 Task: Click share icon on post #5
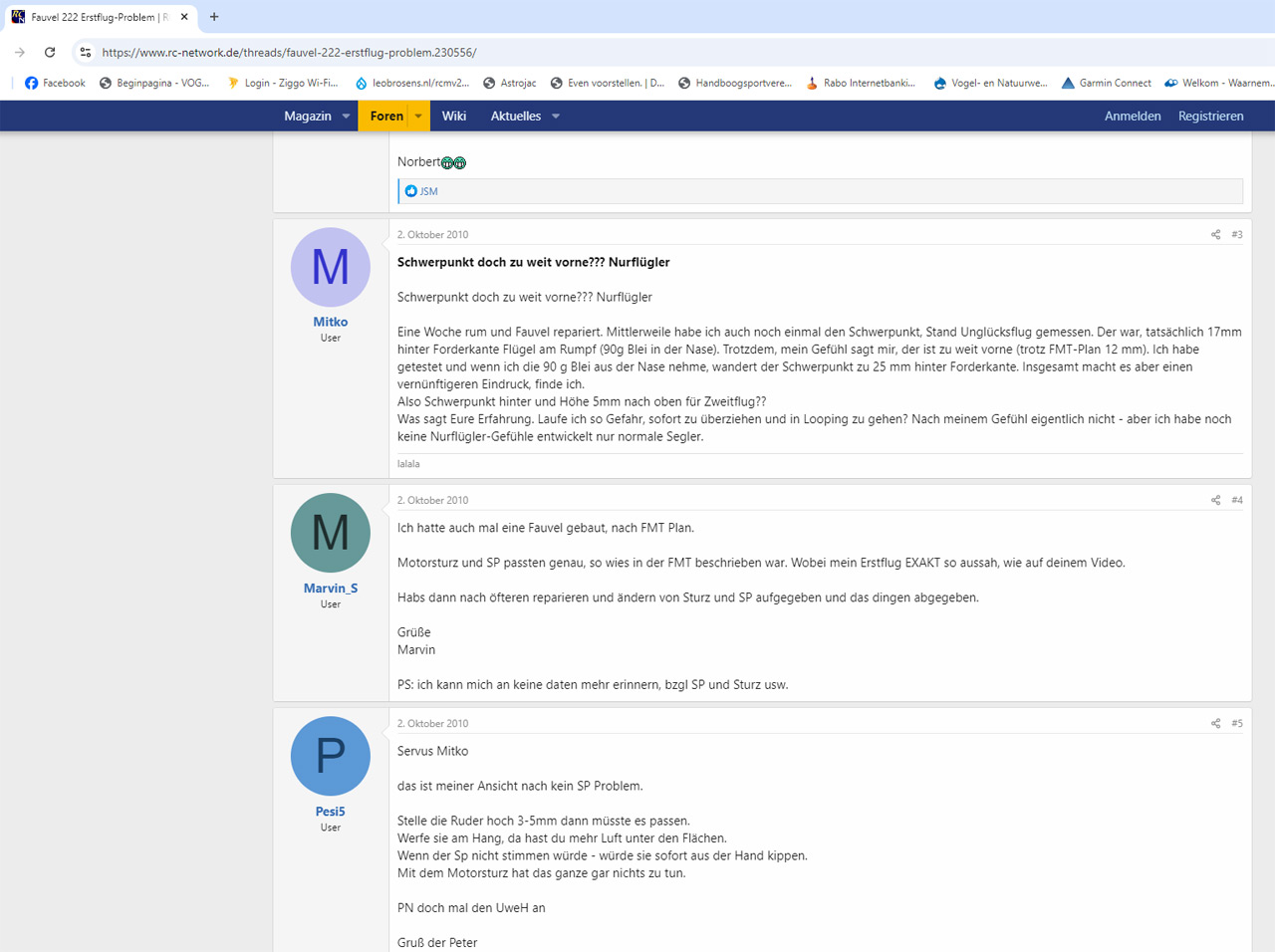pos(1215,724)
